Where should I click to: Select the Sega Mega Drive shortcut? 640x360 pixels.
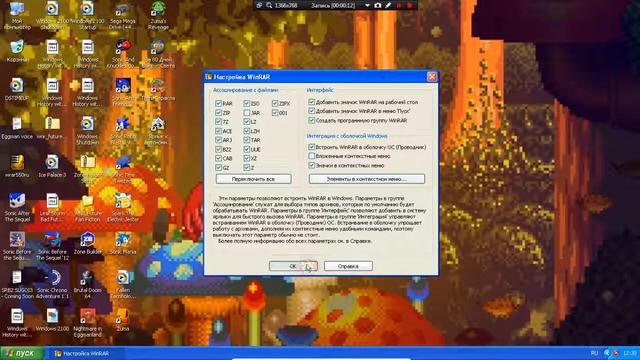pos(122,15)
